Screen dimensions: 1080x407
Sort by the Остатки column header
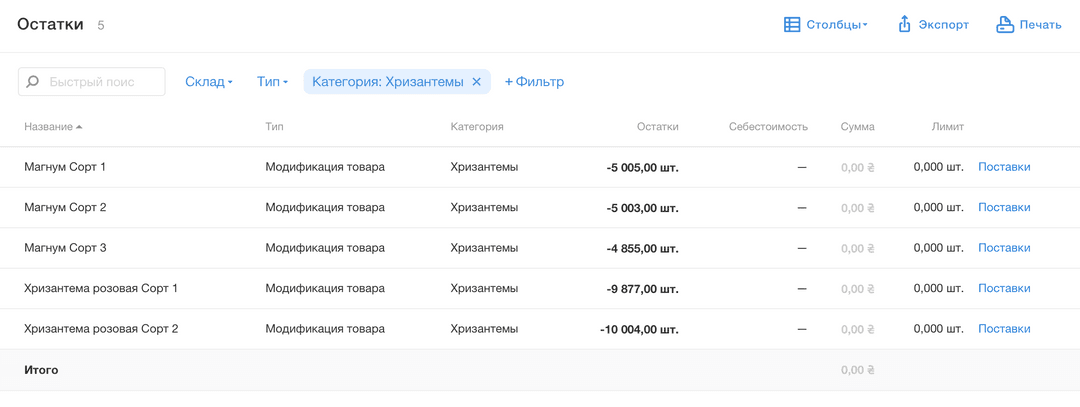pos(658,127)
